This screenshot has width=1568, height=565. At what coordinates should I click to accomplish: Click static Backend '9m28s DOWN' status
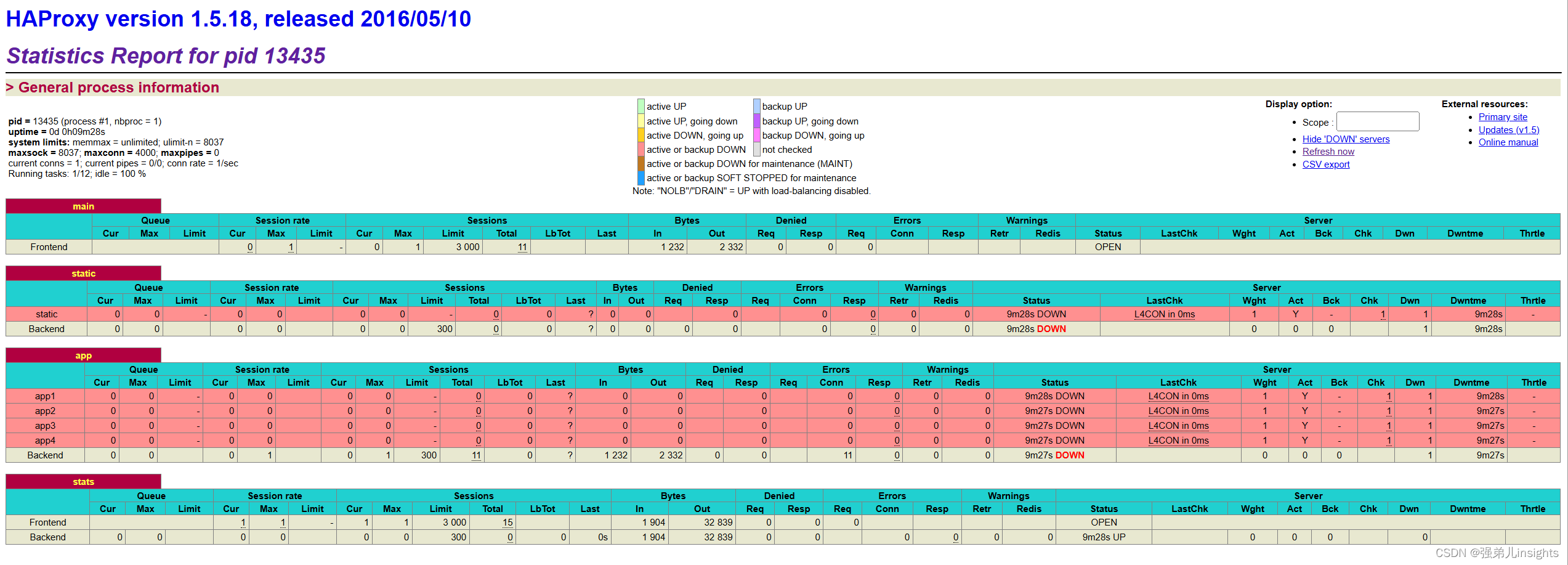pos(1037,329)
